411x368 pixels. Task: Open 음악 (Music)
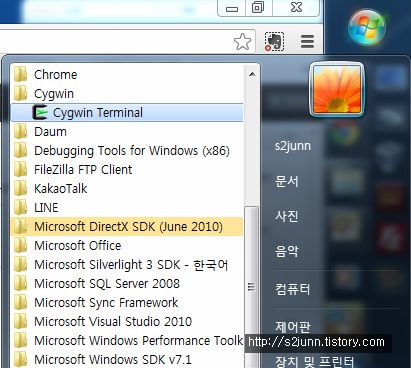287,251
